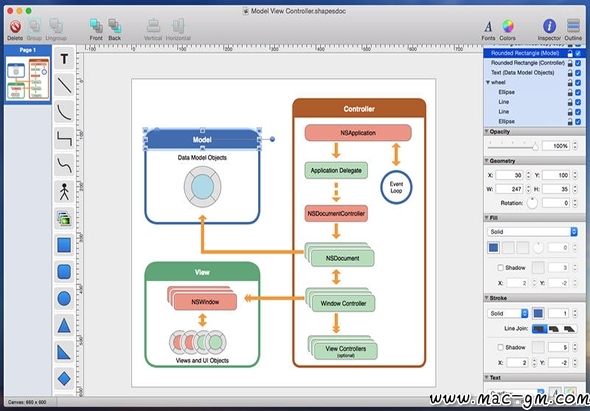The image size is (590, 411).
Task: Click the geometry W width field
Action: click(x=509, y=189)
